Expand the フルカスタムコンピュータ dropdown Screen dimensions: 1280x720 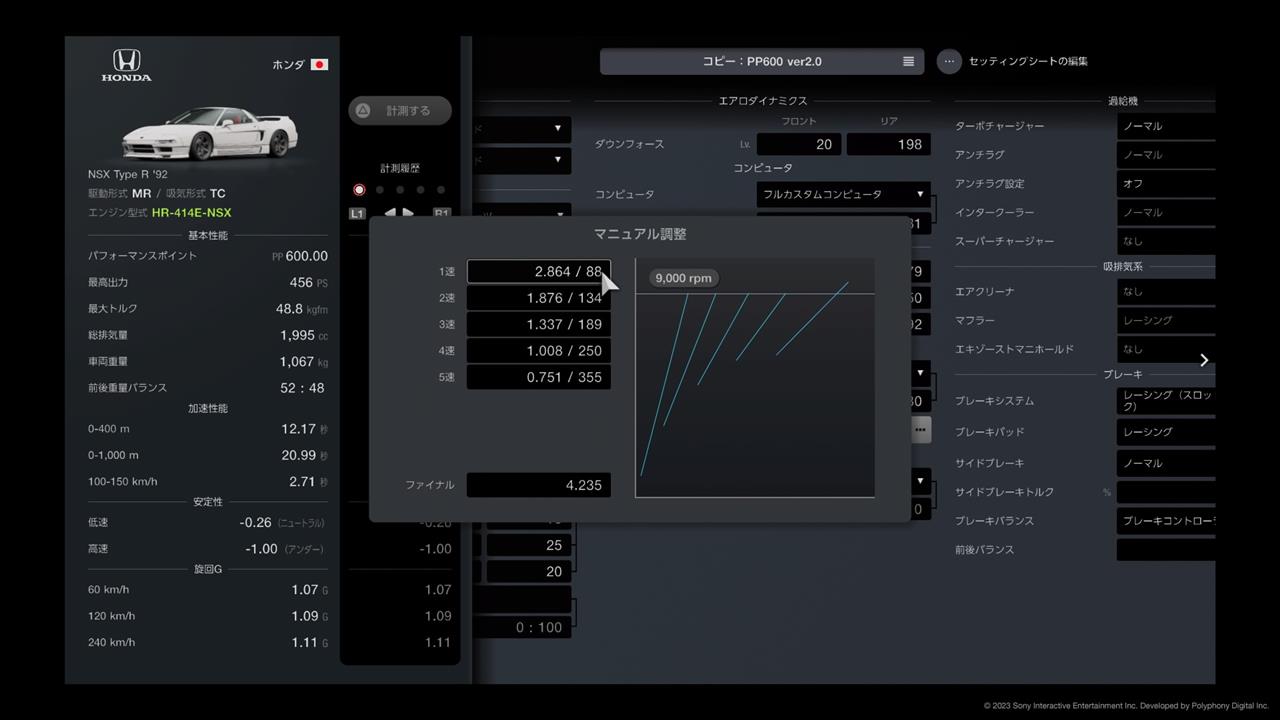[844, 194]
